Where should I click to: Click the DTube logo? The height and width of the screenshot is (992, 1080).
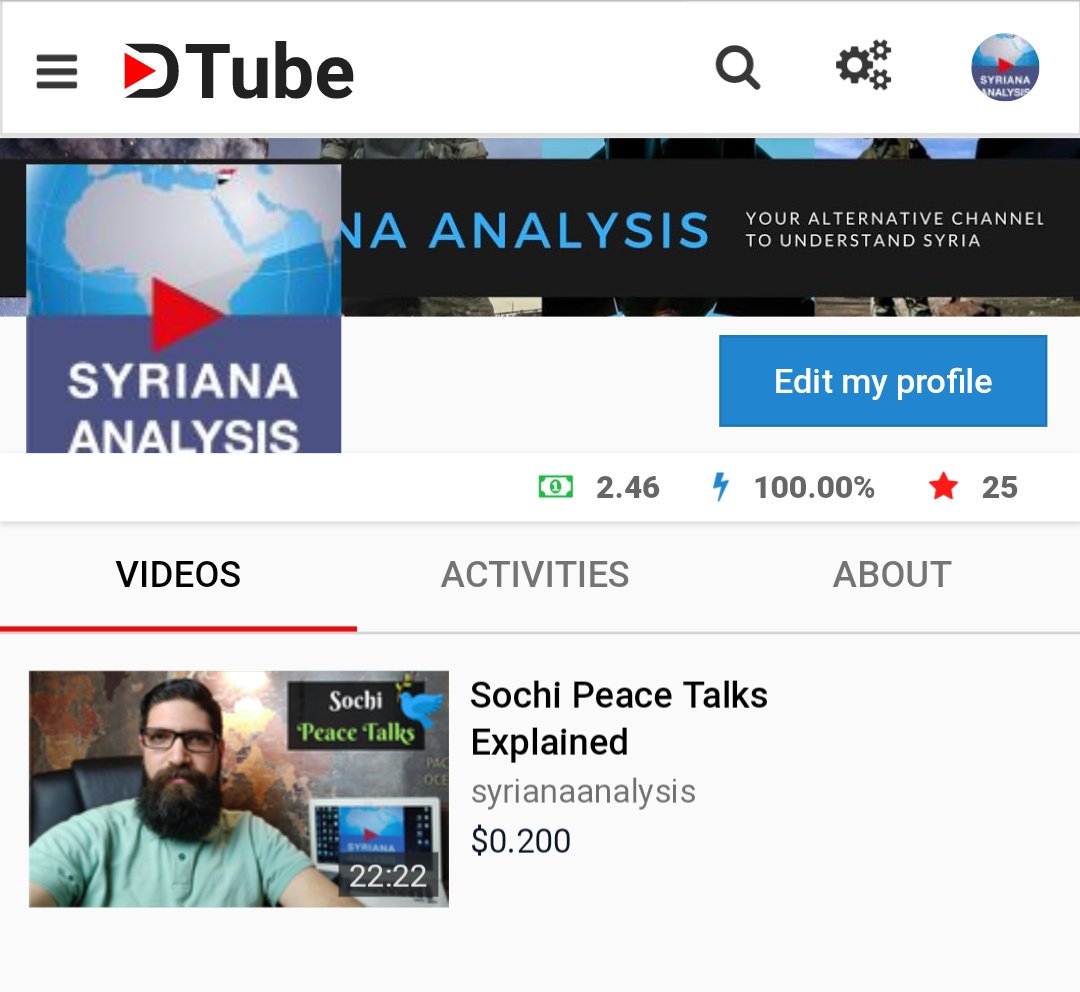(238, 71)
